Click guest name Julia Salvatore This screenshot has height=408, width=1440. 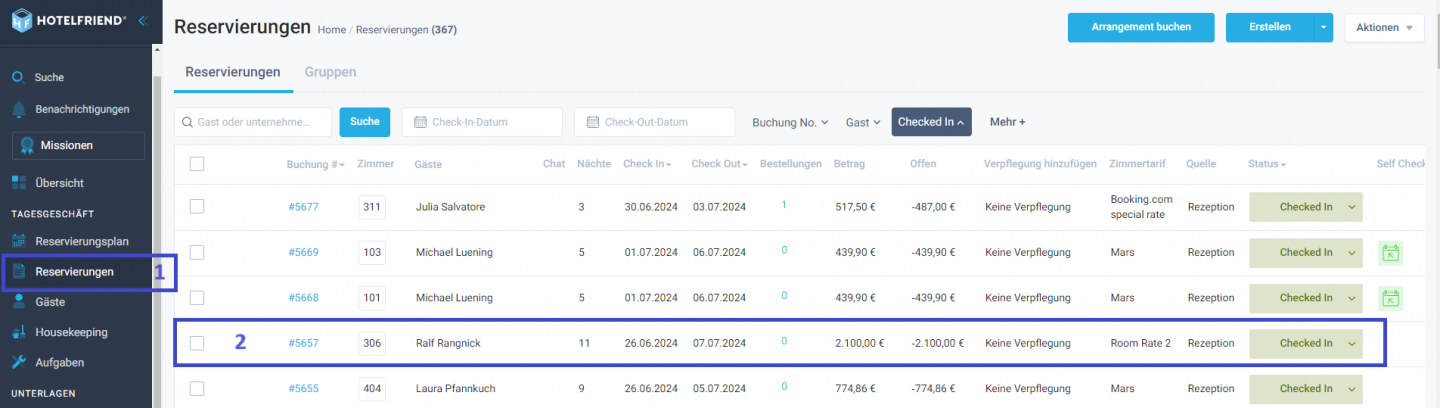click(x=450, y=207)
